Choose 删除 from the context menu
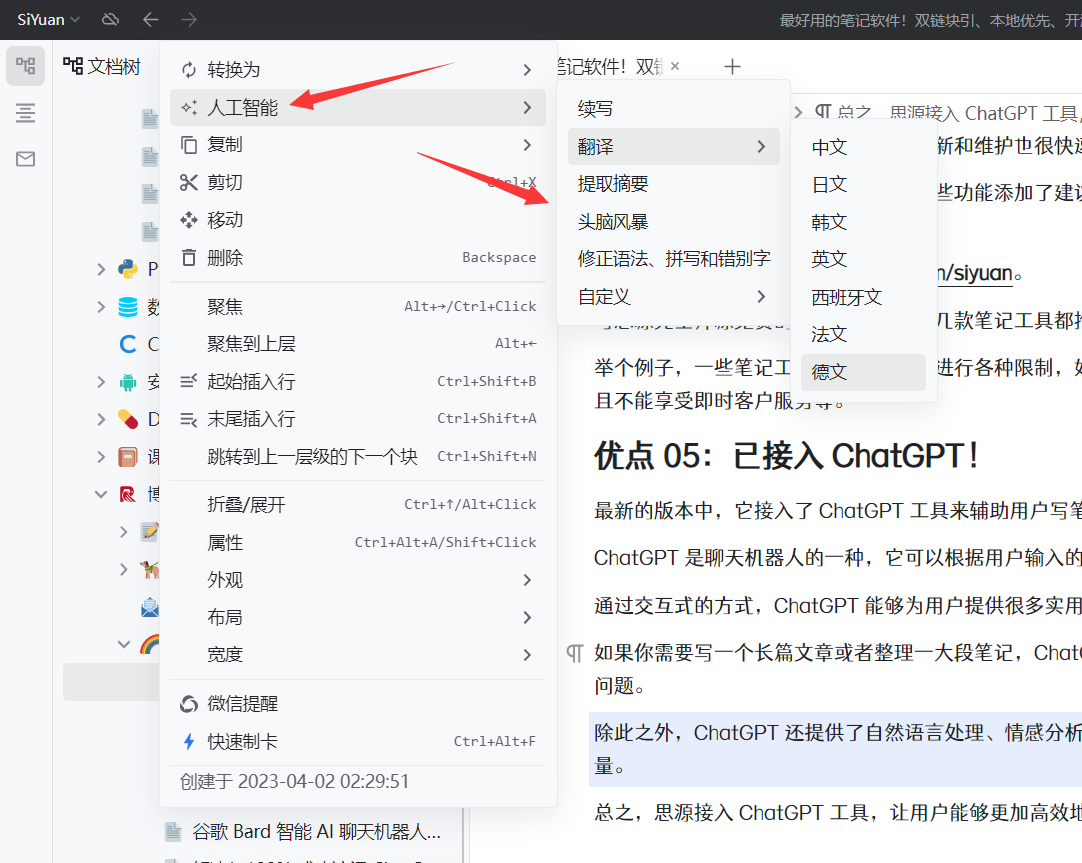 point(357,258)
